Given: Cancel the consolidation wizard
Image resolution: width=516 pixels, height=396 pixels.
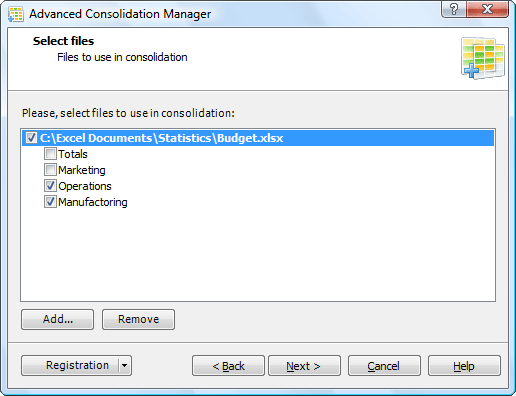Looking at the screenshot, I should tap(384, 366).
